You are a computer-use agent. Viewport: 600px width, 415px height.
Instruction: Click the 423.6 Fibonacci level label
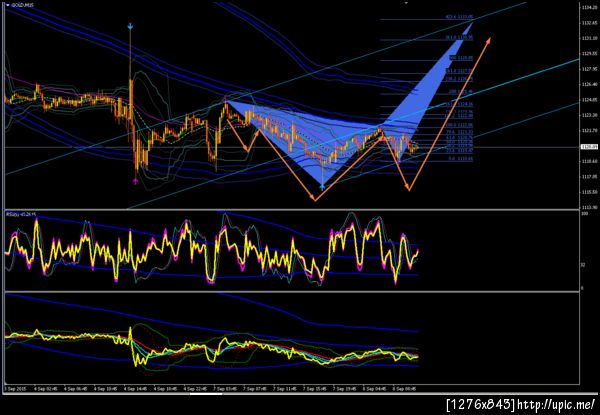[x=459, y=17]
